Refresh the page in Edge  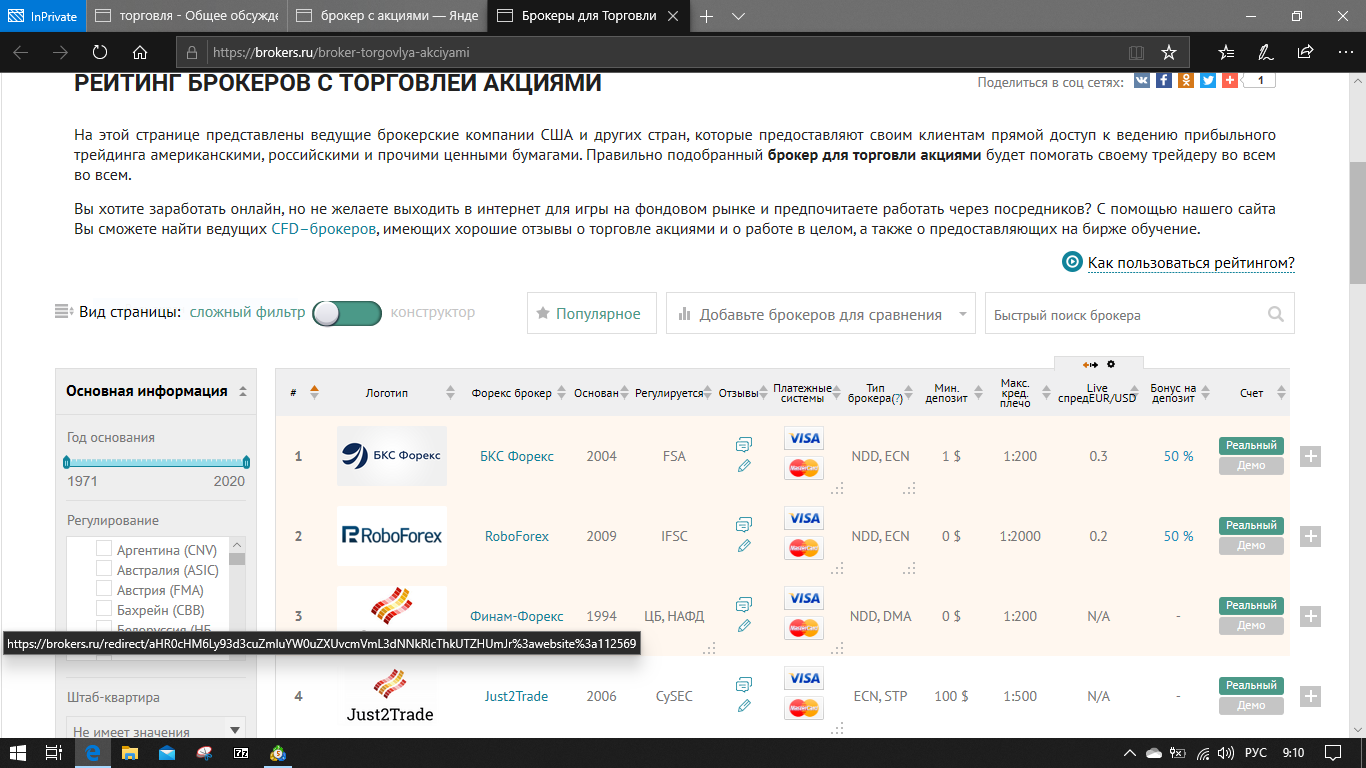(100, 52)
